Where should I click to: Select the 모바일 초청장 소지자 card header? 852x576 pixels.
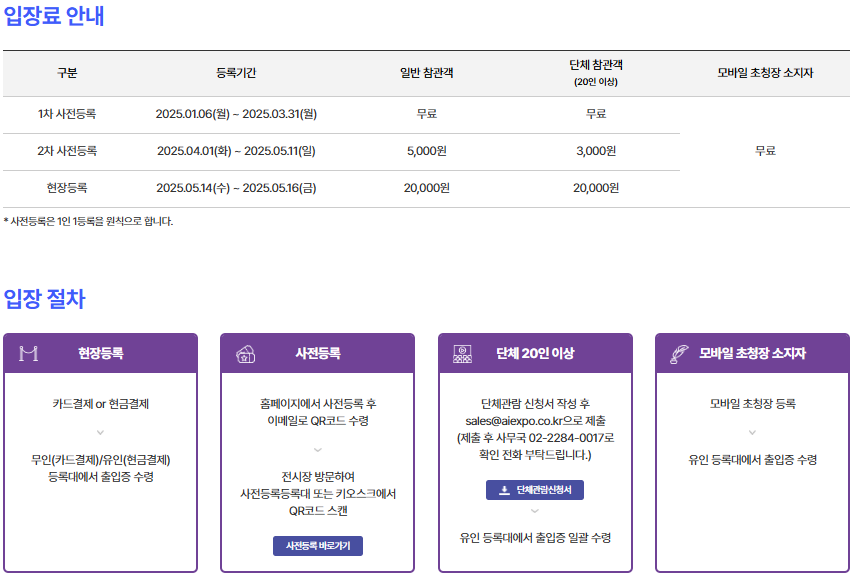[753, 353]
